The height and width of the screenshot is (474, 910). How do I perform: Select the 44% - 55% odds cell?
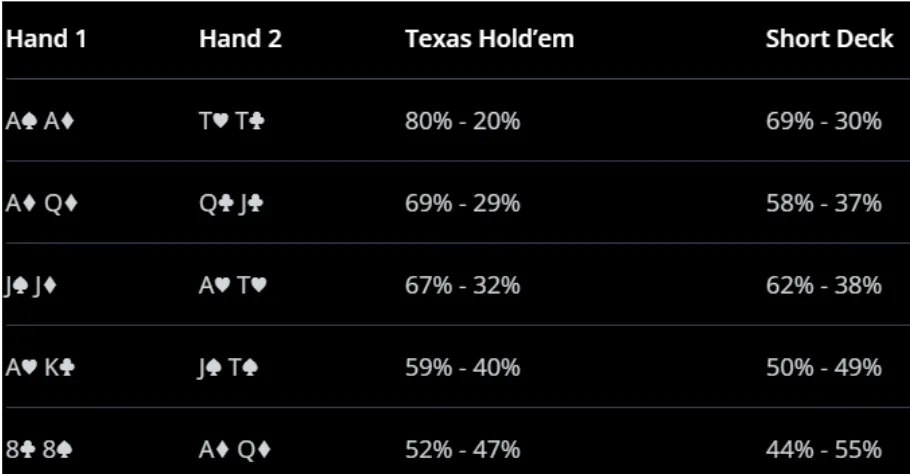(x=823, y=450)
